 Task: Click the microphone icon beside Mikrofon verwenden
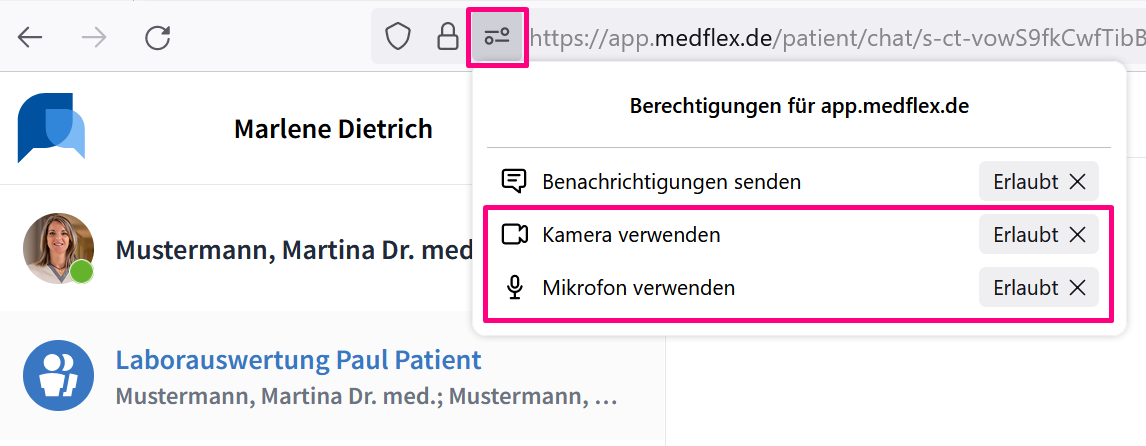pyautogui.click(x=515, y=288)
